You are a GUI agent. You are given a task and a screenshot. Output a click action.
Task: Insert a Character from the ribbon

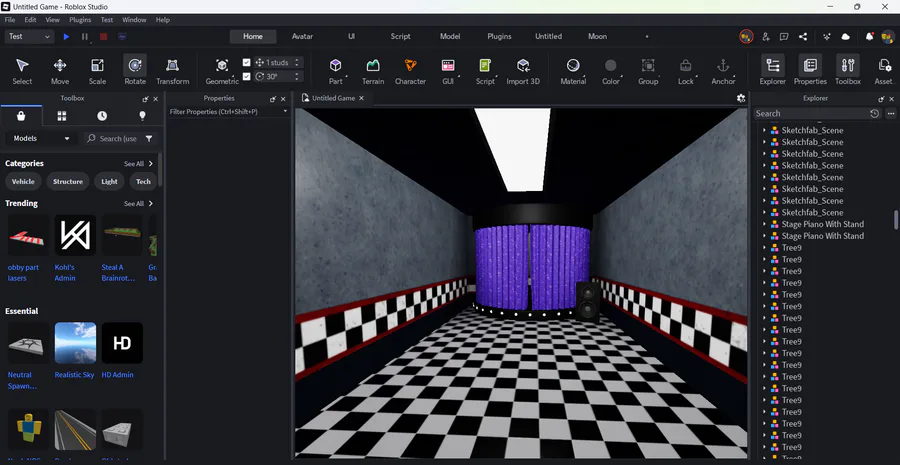(410, 70)
